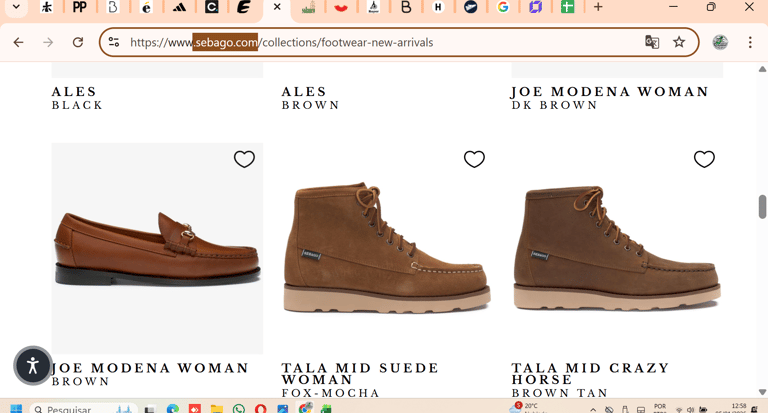
Task: Open the Windows Start menu
Action: pos(16,409)
